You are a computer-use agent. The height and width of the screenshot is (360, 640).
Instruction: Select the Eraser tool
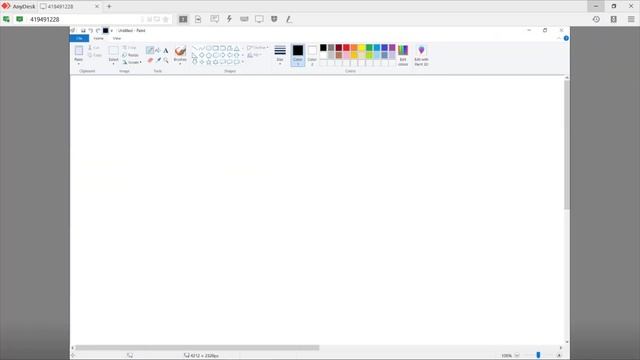pyautogui.click(x=150, y=60)
